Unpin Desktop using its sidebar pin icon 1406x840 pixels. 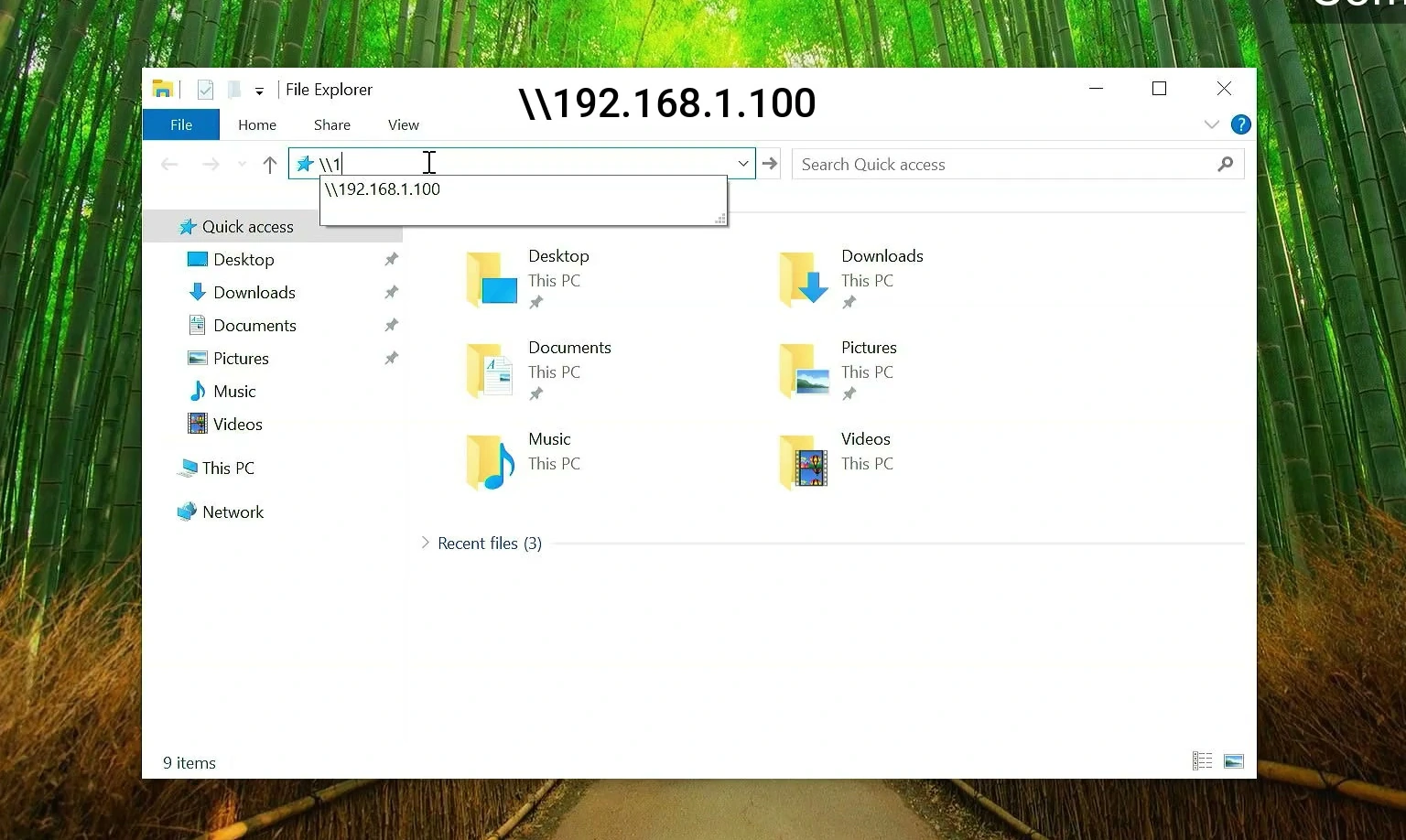[391, 260]
